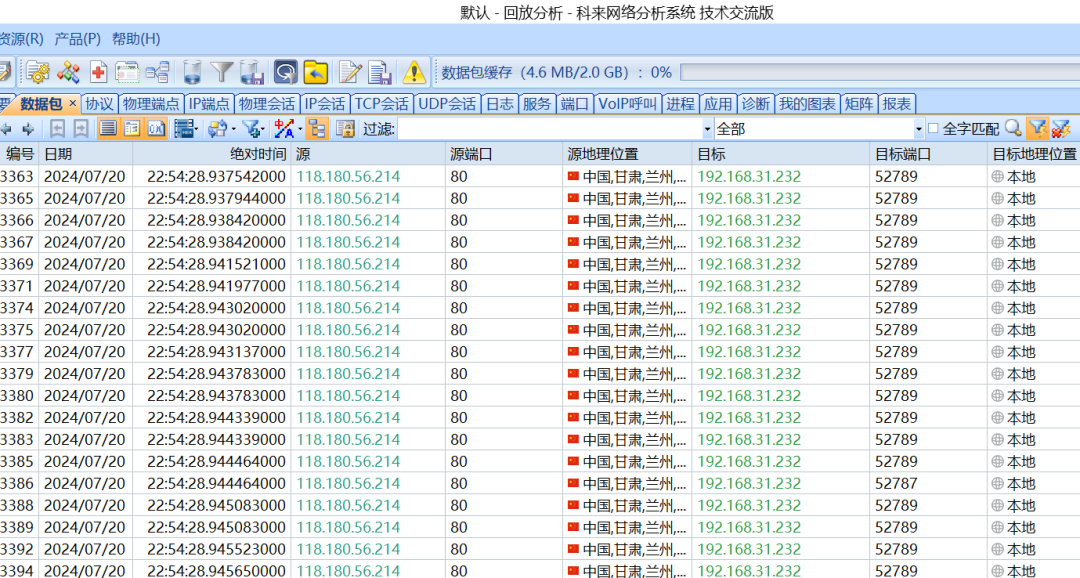Toggle the highlighted detail pane view icon

tap(133, 129)
